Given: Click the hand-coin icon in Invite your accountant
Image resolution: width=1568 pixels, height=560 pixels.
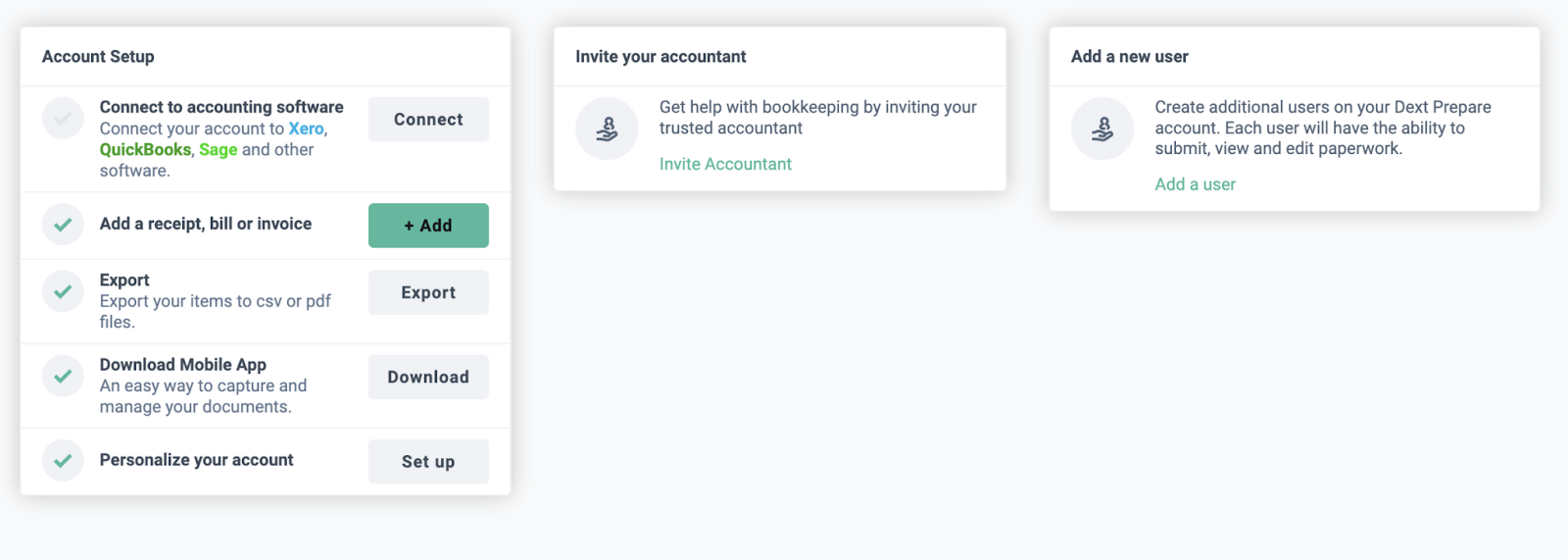Looking at the screenshot, I should (607, 128).
